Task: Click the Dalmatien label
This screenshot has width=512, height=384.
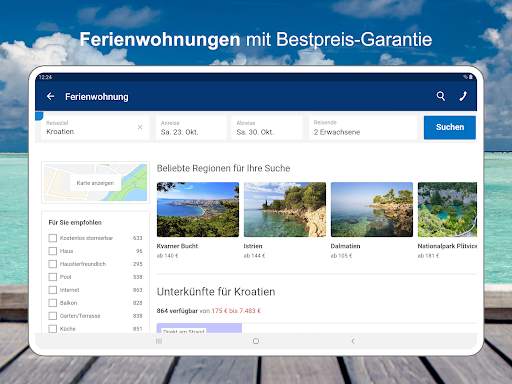Action: [345, 246]
